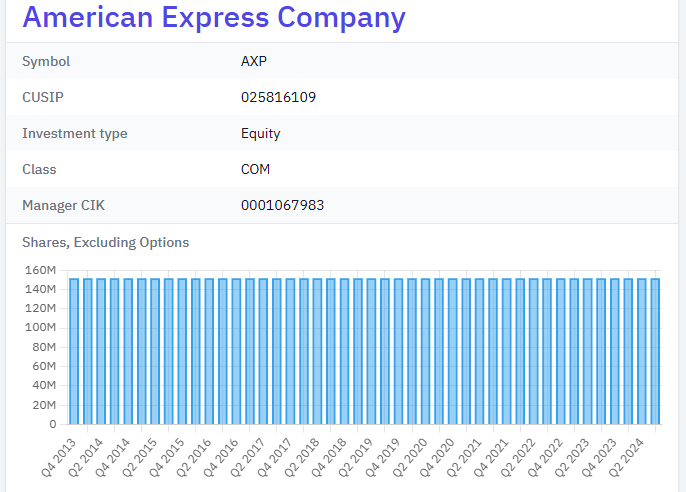Click the 160M y-axis label
This screenshot has width=686, height=492.
click(41, 270)
